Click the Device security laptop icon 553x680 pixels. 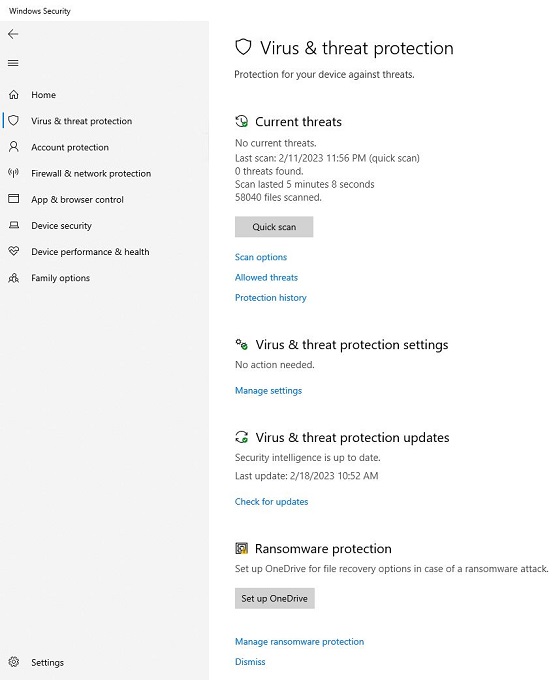[x=14, y=226]
